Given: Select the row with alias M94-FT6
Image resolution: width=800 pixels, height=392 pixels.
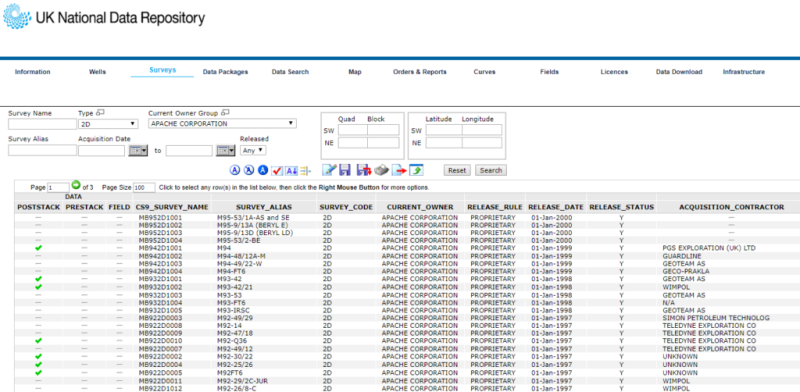Looking at the screenshot, I should 407,272.
